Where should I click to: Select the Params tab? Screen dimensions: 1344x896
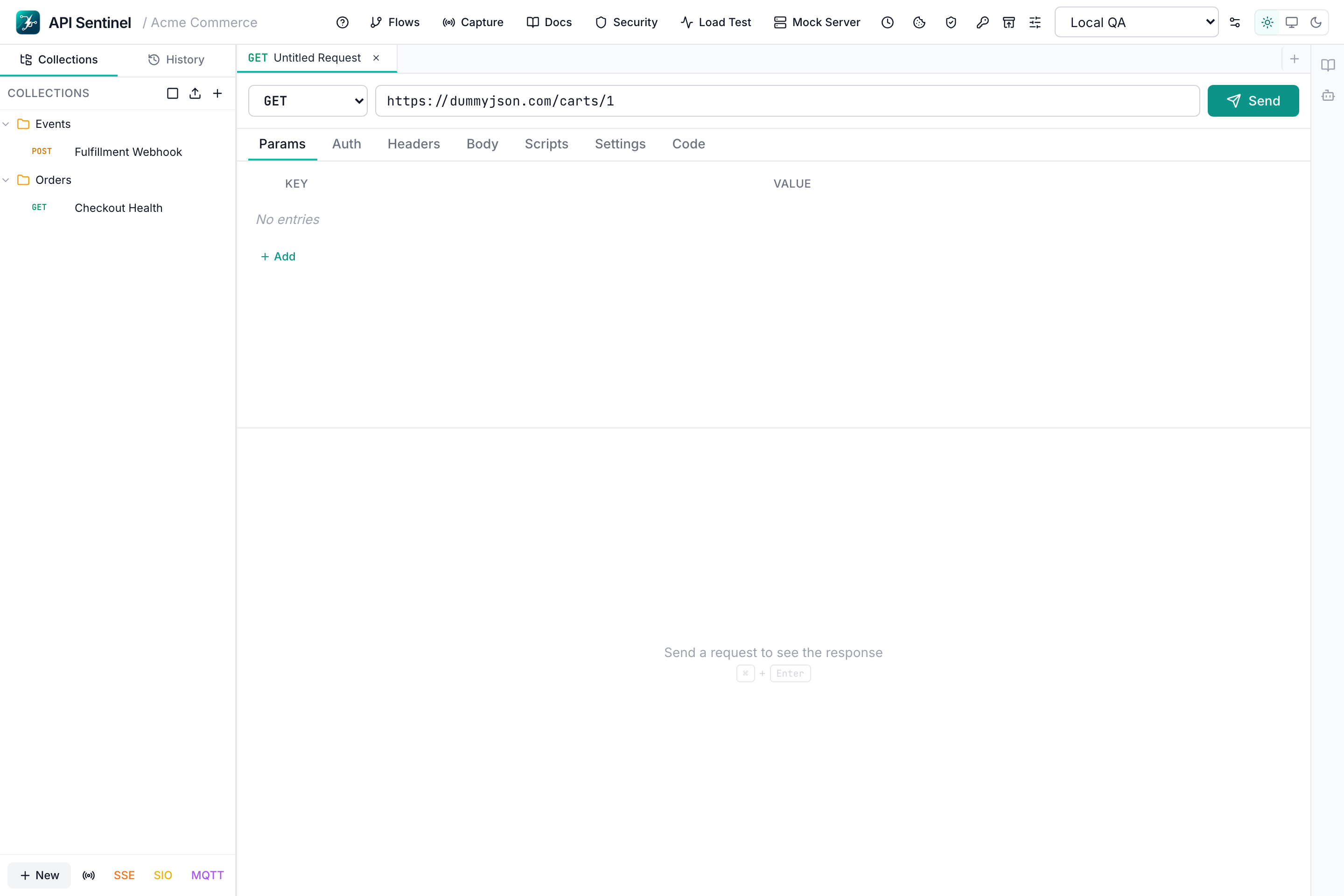(x=282, y=144)
